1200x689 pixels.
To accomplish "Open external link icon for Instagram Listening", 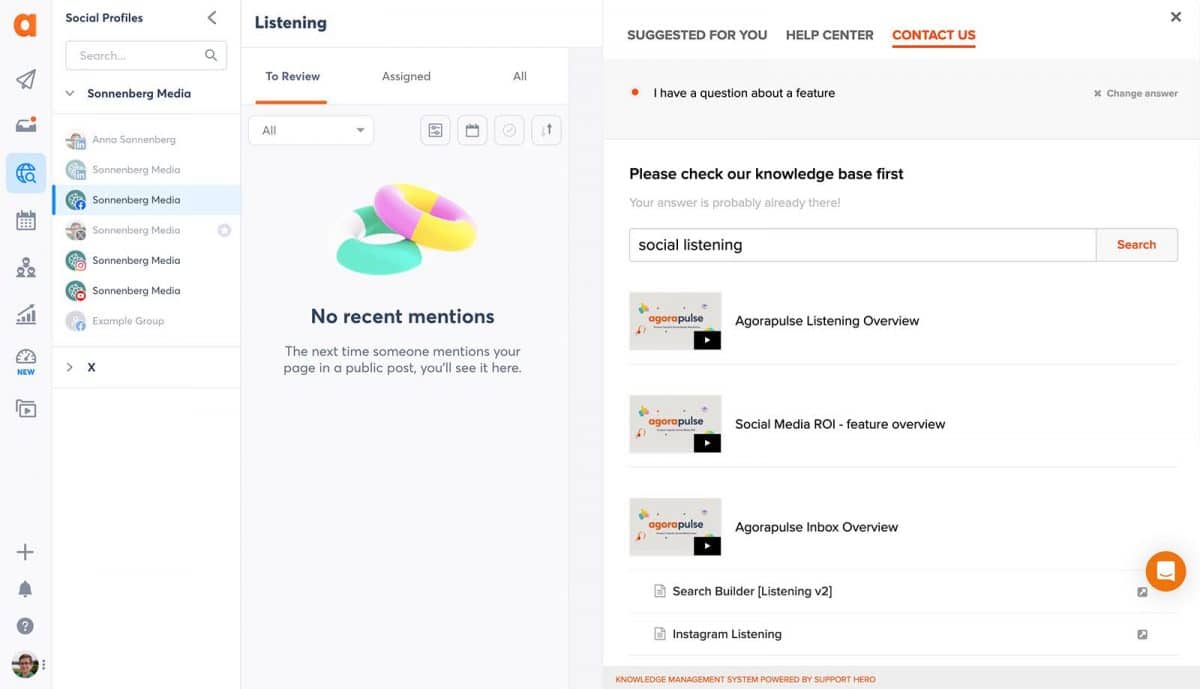I will tap(1142, 634).
